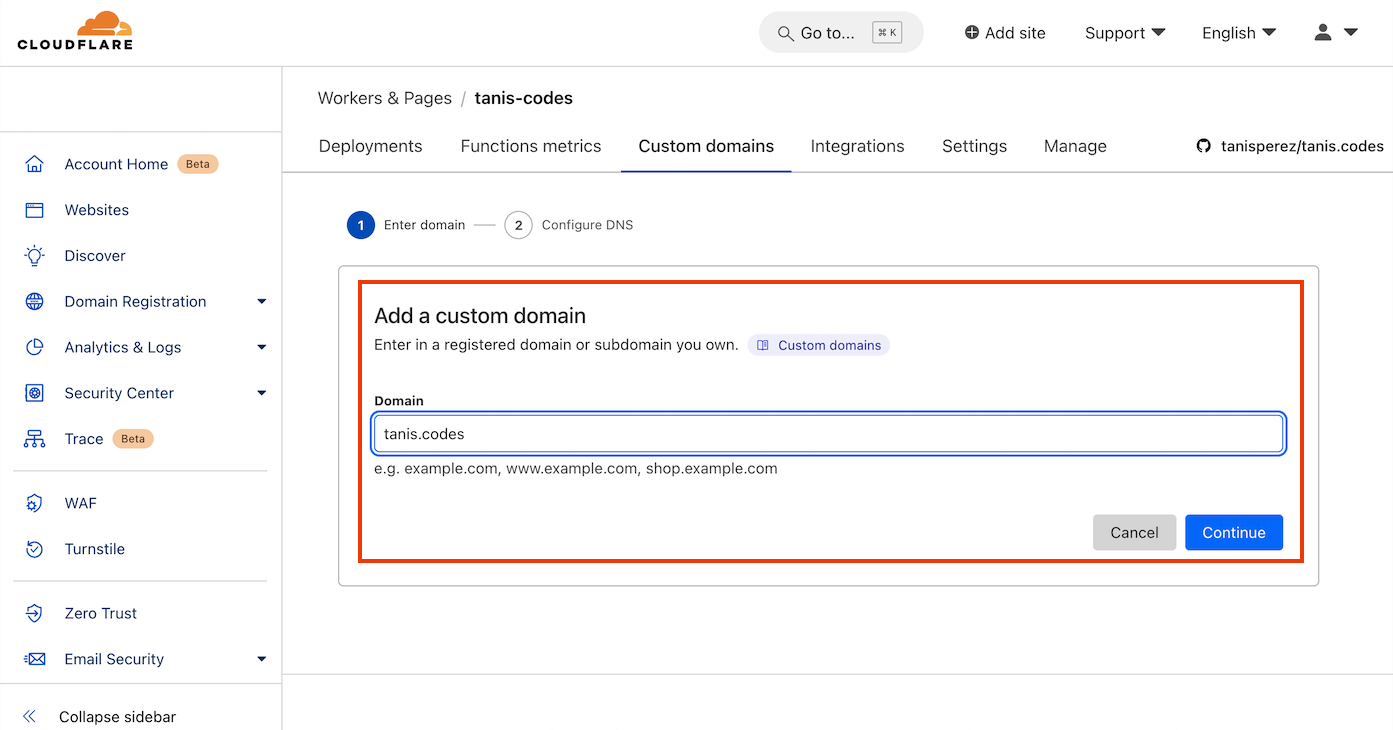Click inside the Domain input field
The width and height of the screenshot is (1393, 730).
point(828,433)
